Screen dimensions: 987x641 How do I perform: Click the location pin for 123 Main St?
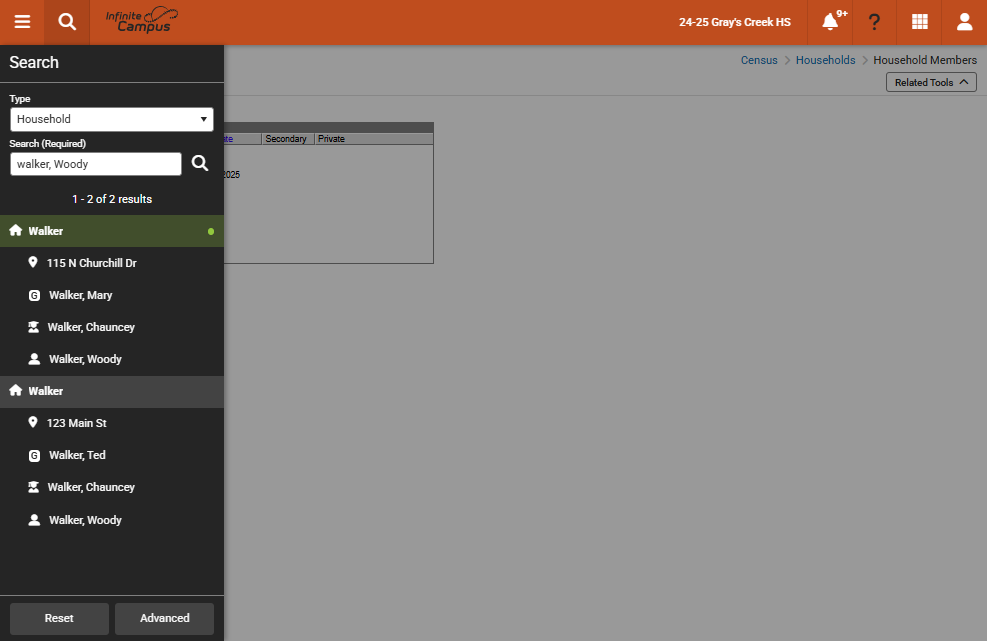click(x=33, y=422)
